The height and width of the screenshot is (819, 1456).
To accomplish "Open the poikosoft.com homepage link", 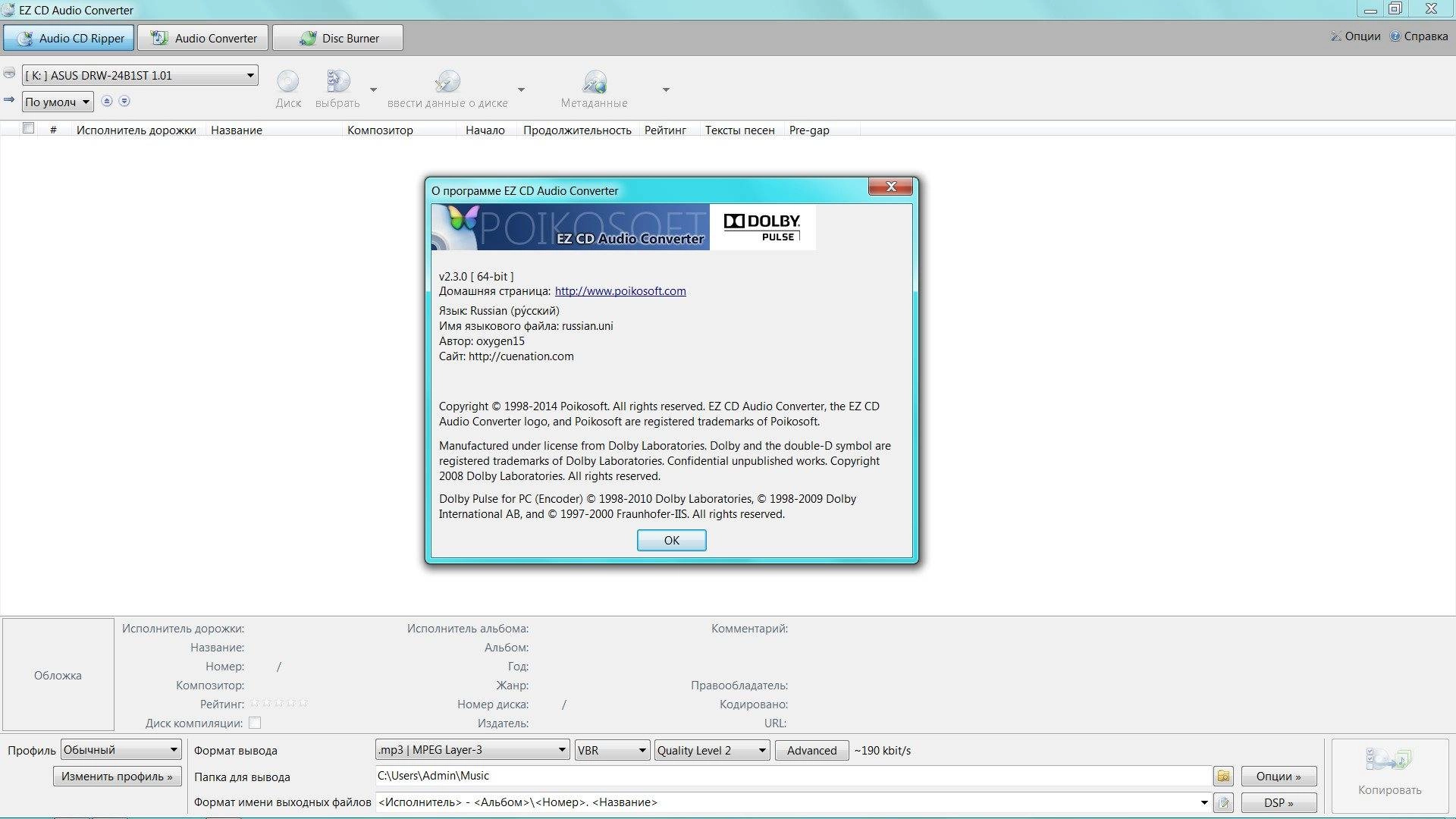I will point(620,291).
